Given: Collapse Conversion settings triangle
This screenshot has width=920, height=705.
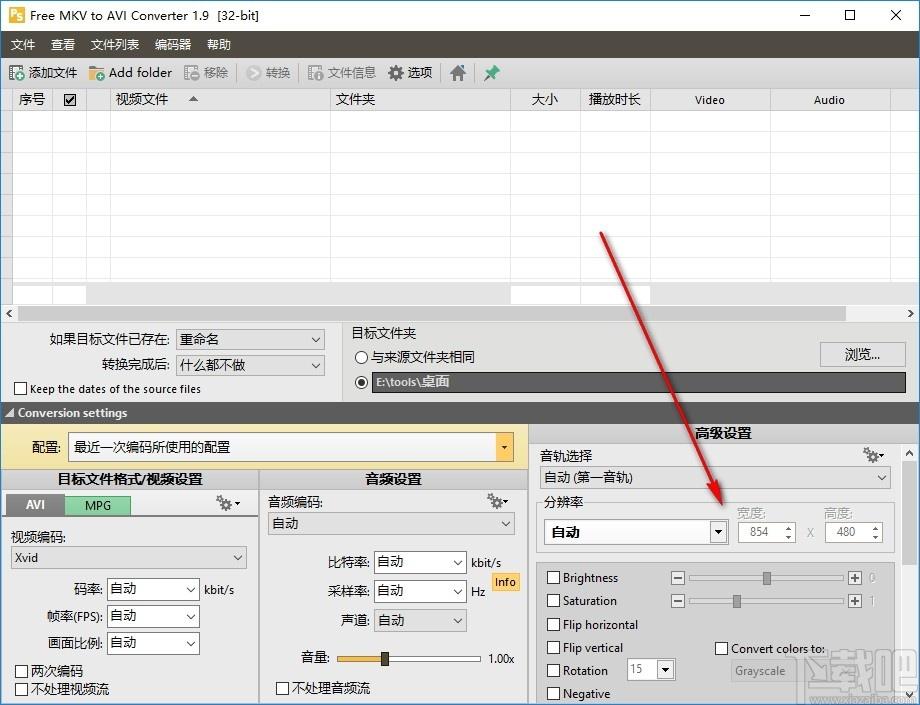Looking at the screenshot, I should [x=9, y=413].
